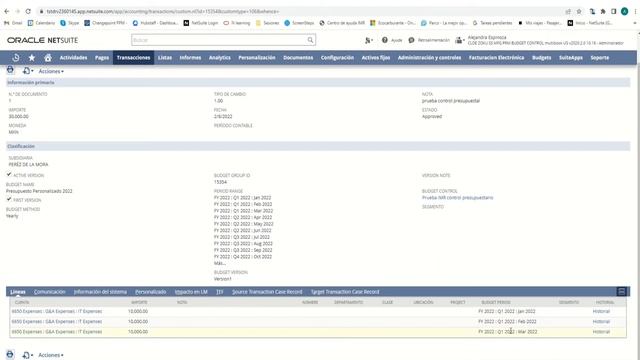Open the Skype bookmark
Screen dimensions: 640x360
pos(69,23)
